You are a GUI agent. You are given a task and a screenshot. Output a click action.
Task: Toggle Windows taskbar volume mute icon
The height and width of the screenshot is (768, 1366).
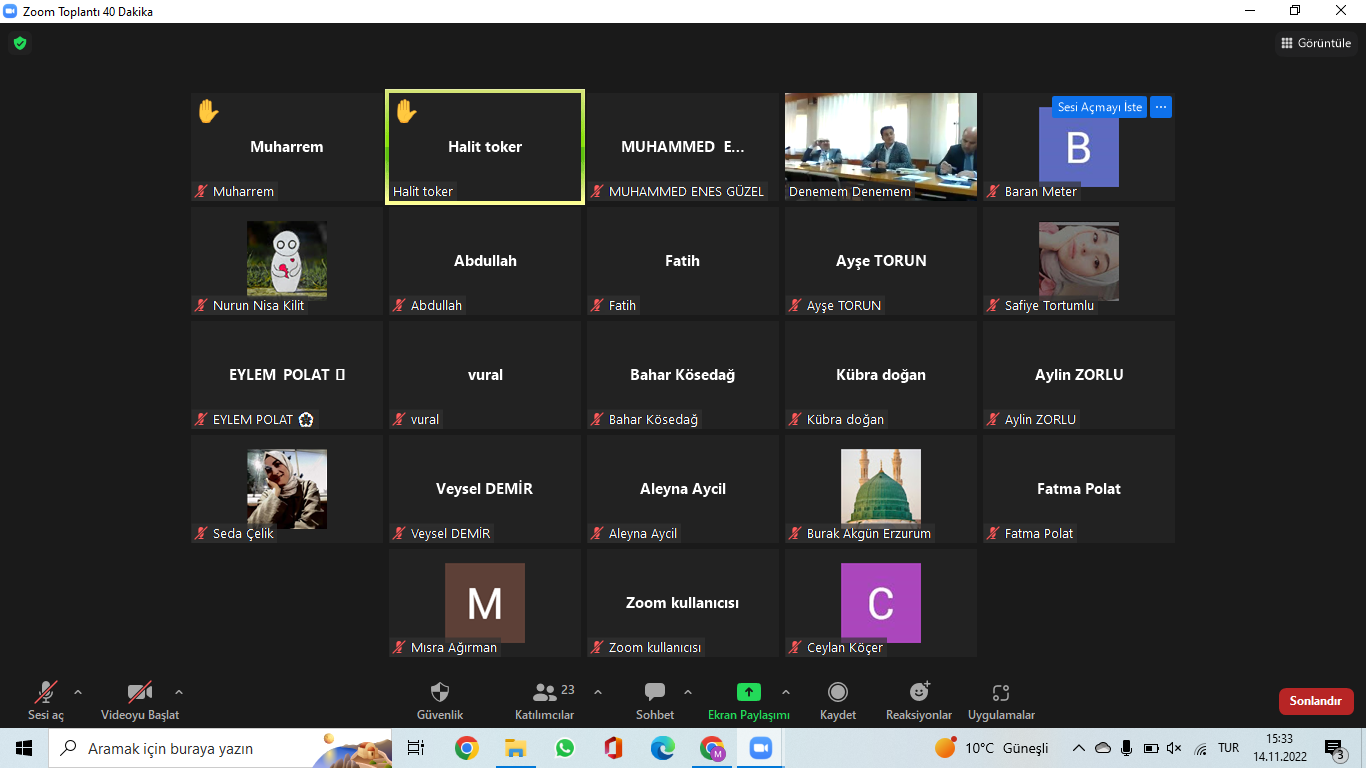click(x=1174, y=748)
